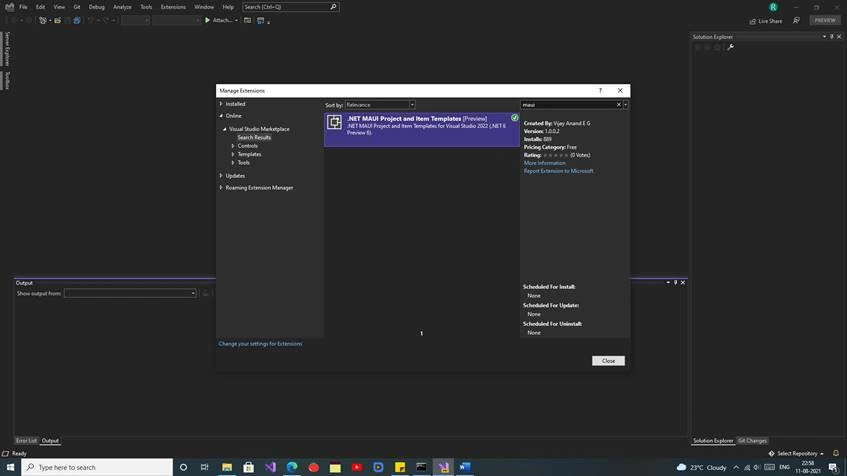Image resolution: width=847 pixels, height=476 pixels.
Task: Click the star rating of the extension
Action: (x=555, y=155)
